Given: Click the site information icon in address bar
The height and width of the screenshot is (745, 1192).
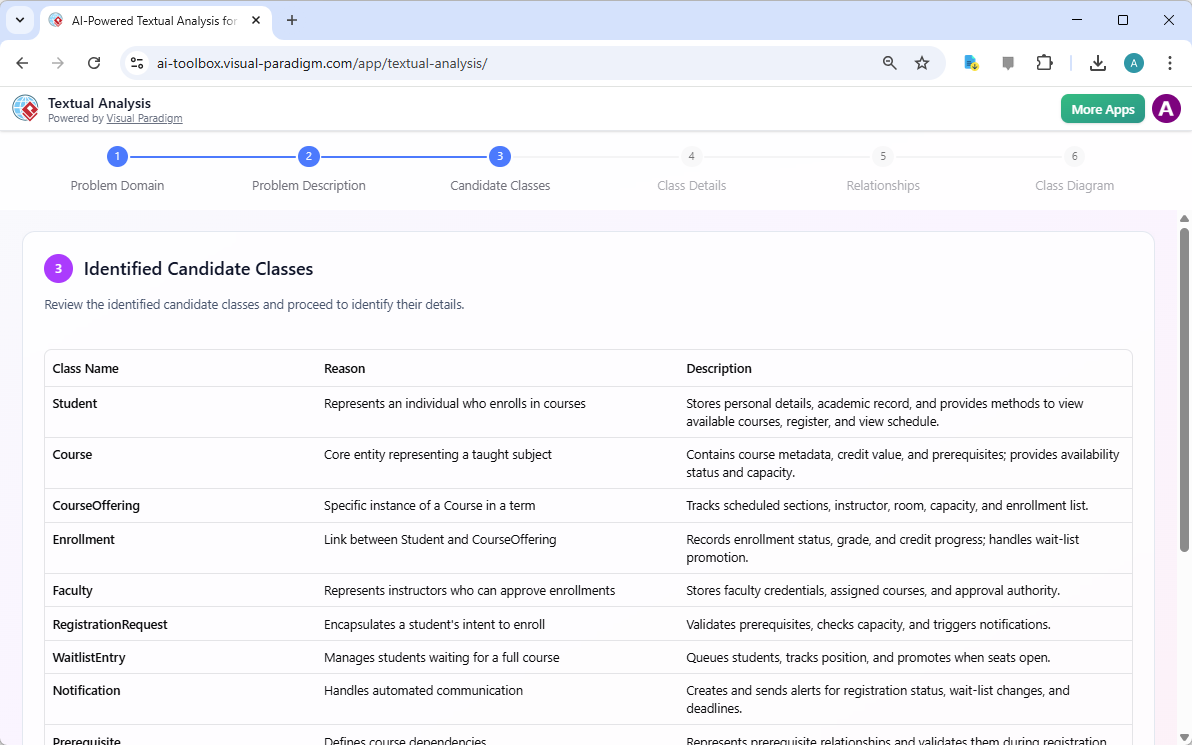Looking at the screenshot, I should pos(136,62).
